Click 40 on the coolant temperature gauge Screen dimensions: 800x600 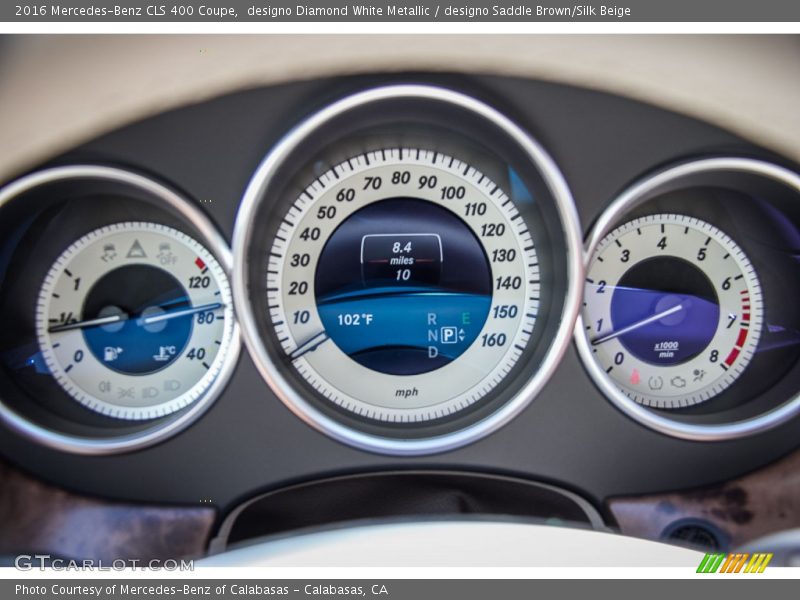coord(195,354)
